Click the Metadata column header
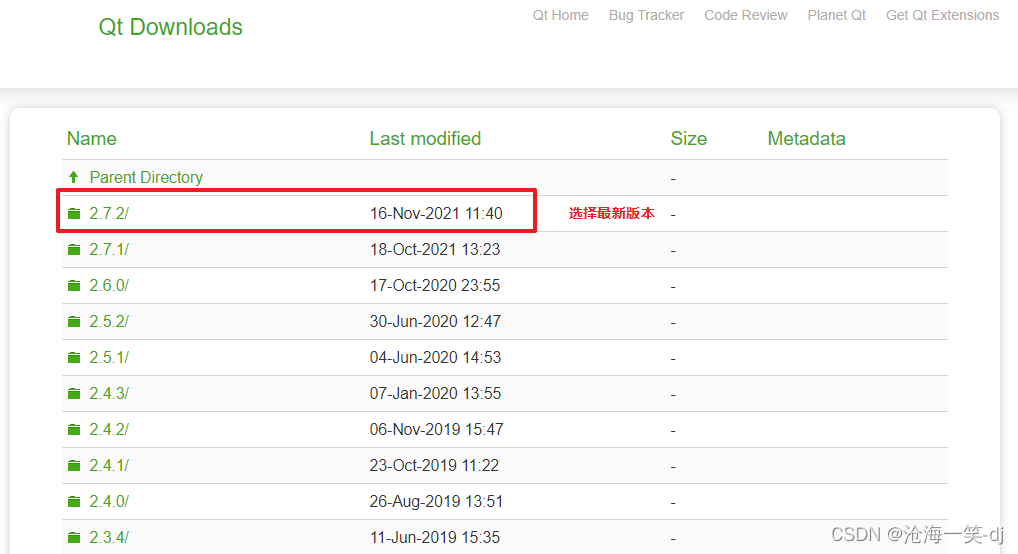The height and width of the screenshot is (554, 1018). [x=806, y=138]
